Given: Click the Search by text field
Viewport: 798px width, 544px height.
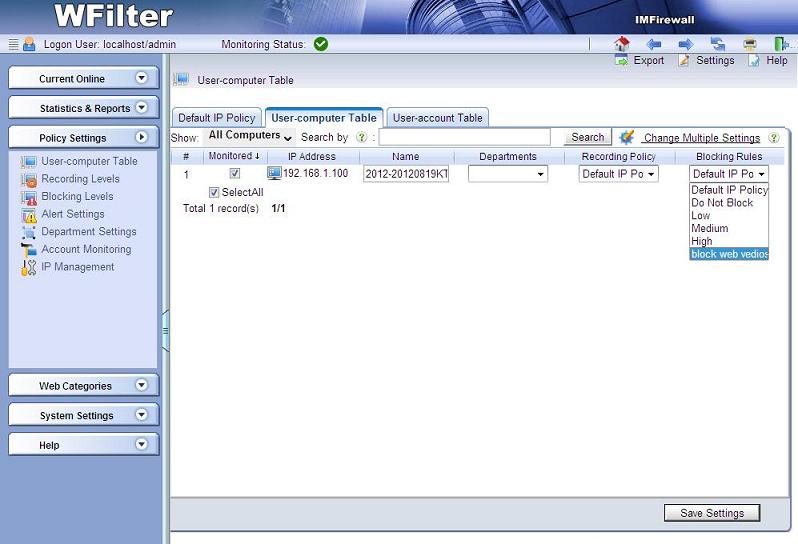Looking at the screenshot, I should pyautogui.click(x=465, y=137).
